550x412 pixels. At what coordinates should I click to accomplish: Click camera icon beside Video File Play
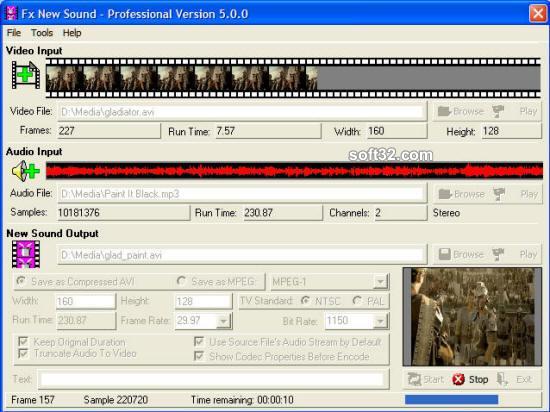click(498, 111)
